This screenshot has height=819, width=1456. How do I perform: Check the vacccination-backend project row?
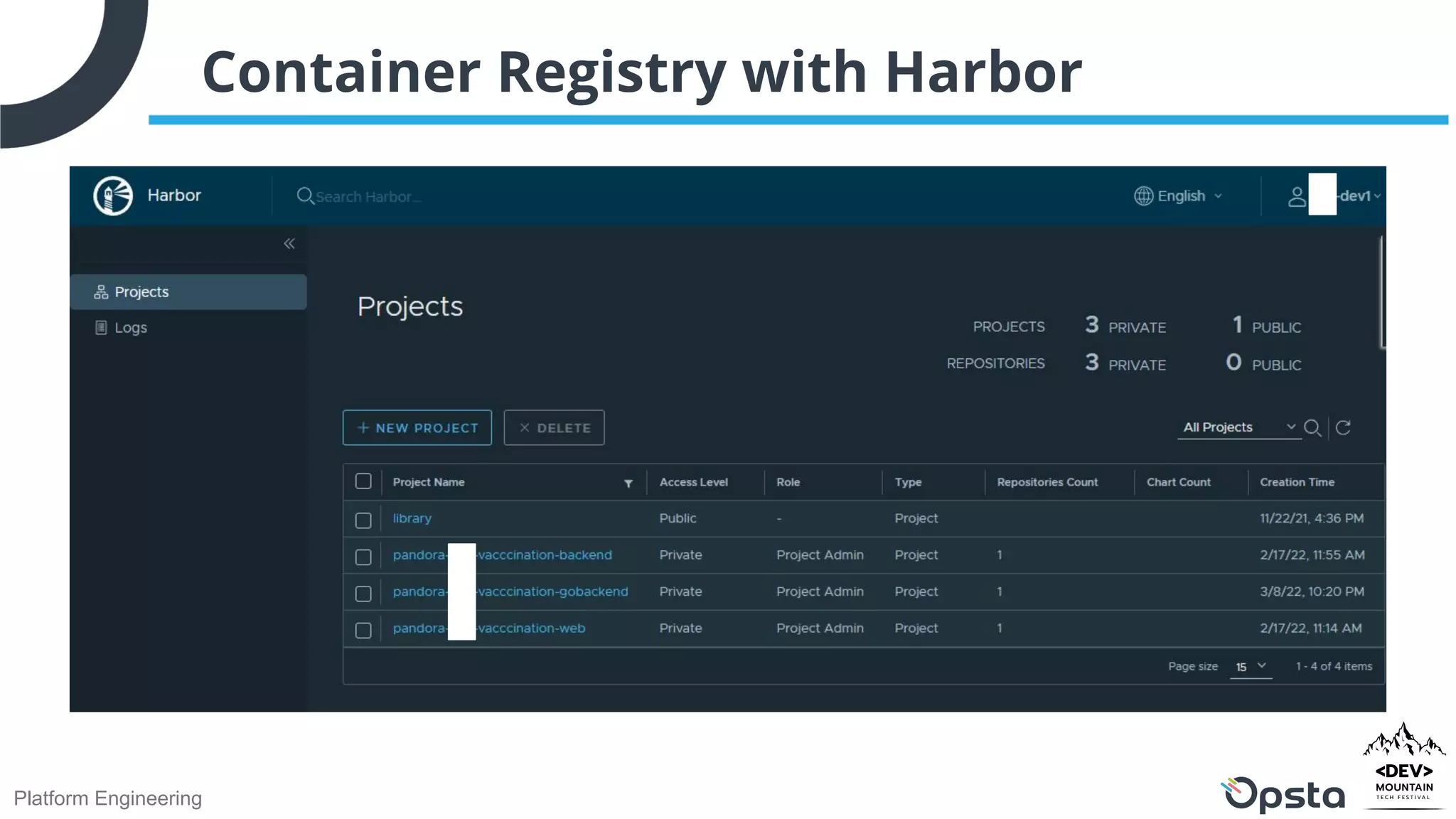363,557
